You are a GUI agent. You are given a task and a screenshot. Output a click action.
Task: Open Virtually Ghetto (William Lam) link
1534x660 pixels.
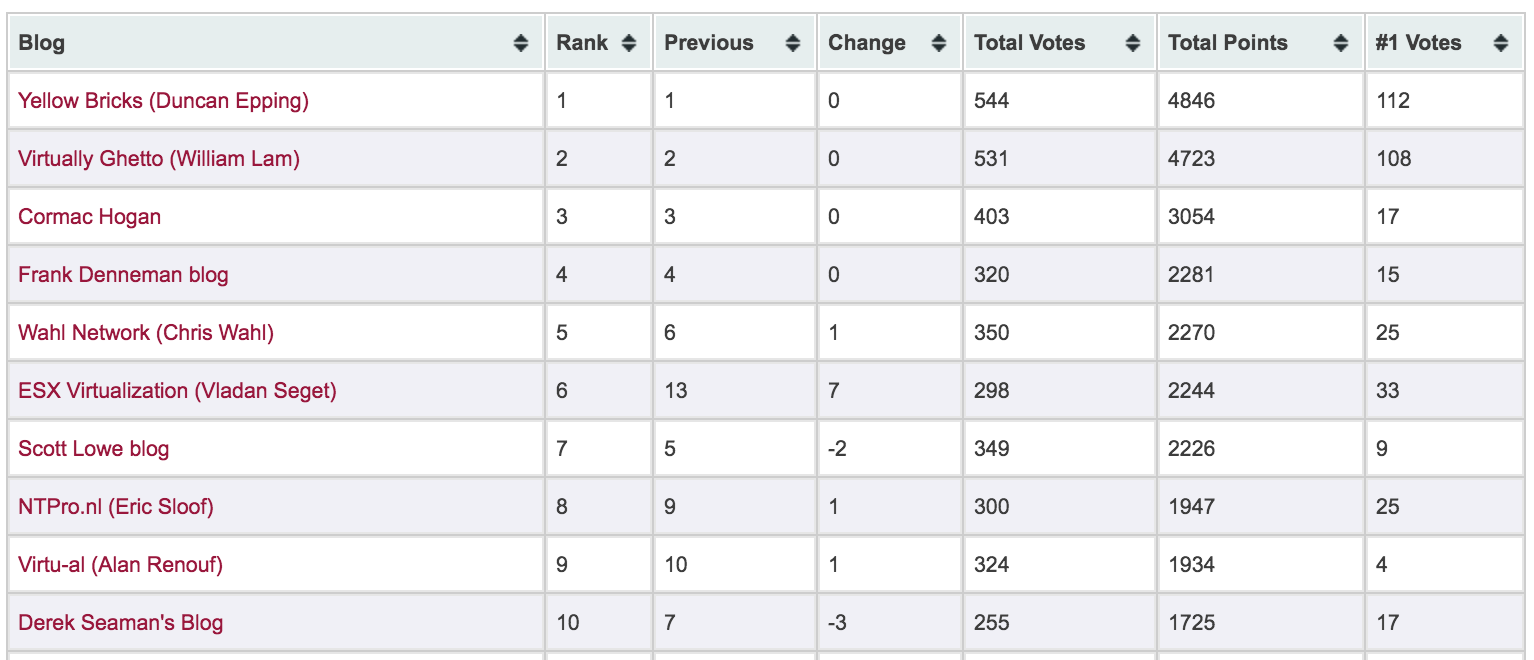159,159
